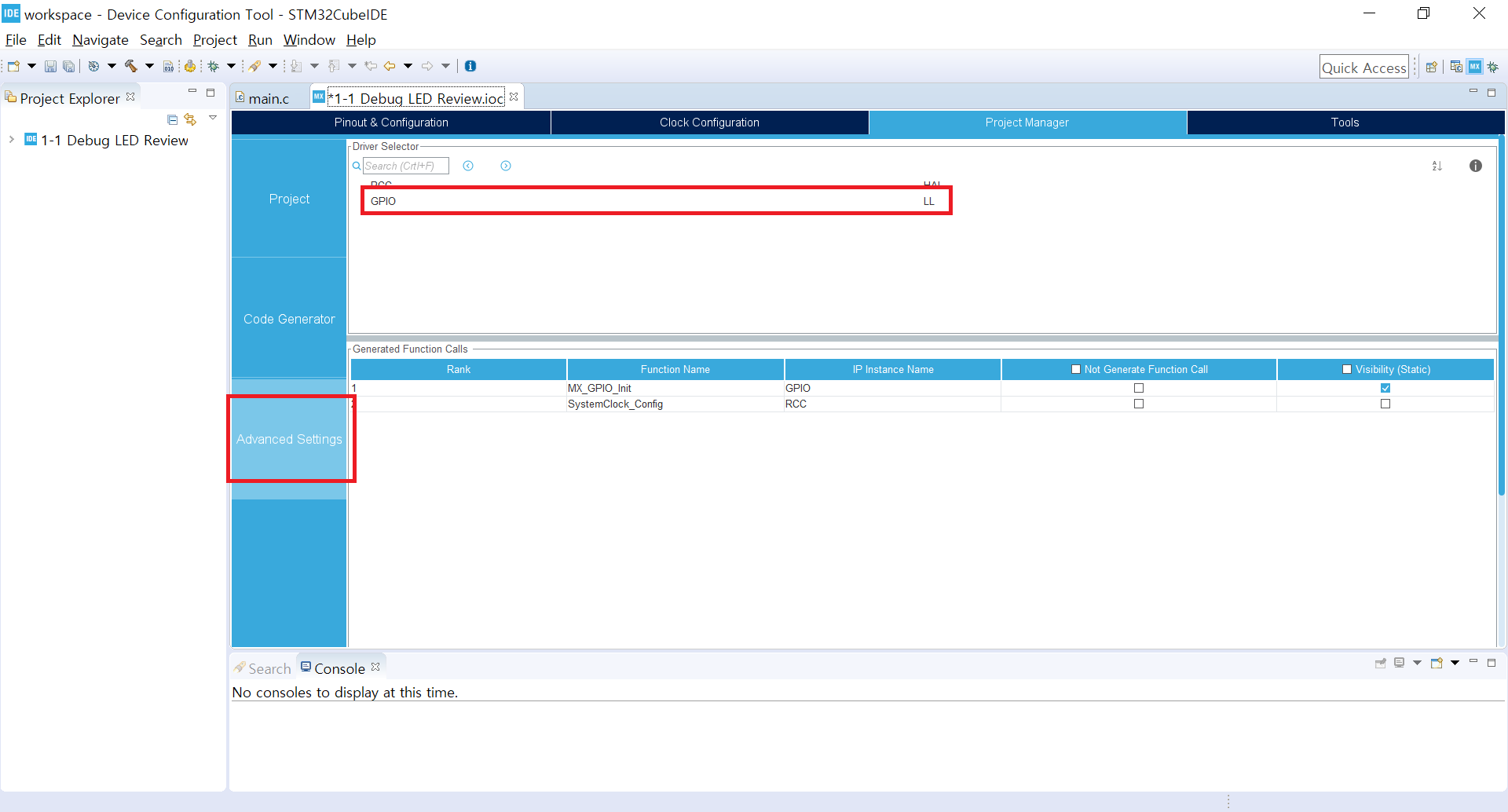
Task: Check Not Generate Function Call for SystemClock_Config
Action: point(1139,404)
